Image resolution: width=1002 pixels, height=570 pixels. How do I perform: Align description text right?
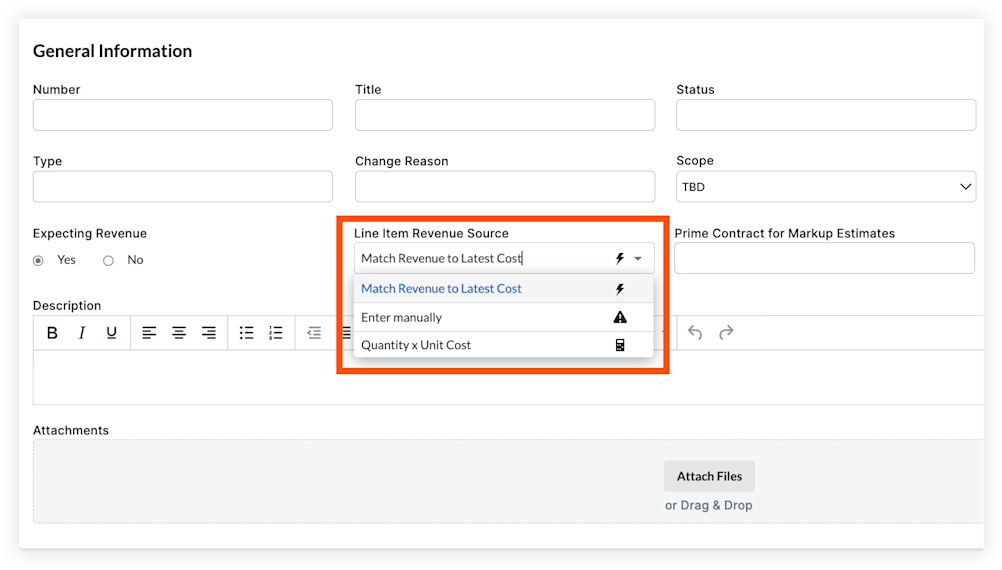208,333
